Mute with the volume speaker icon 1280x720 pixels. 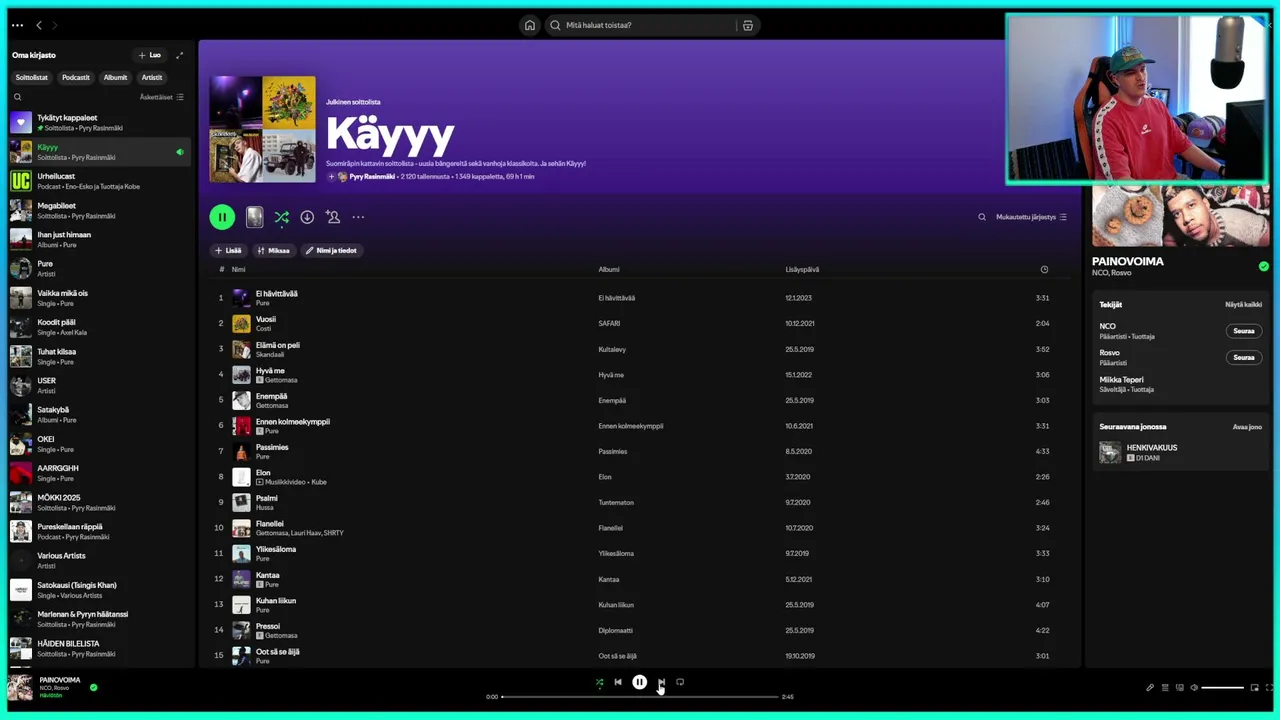tap(1193, 688)
